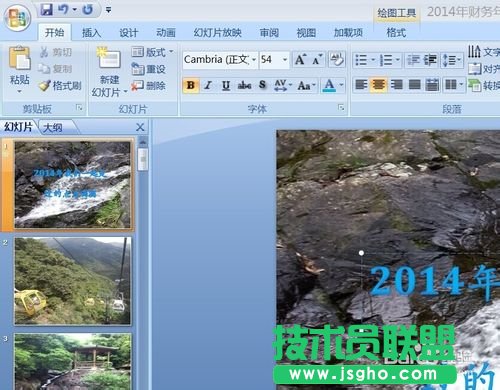The height and width of the screenshot is (390, 500).
Task: Select the Format Painter tool
Action: coord(60,86)
